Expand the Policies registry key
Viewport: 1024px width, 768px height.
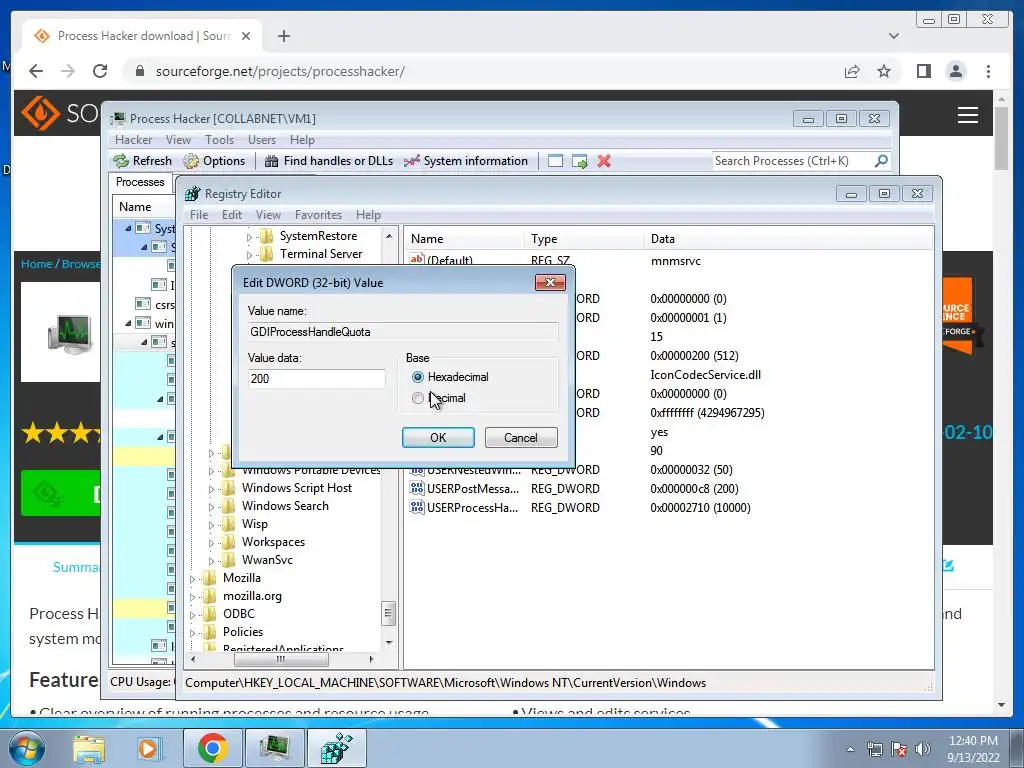[x=192, y=633]
